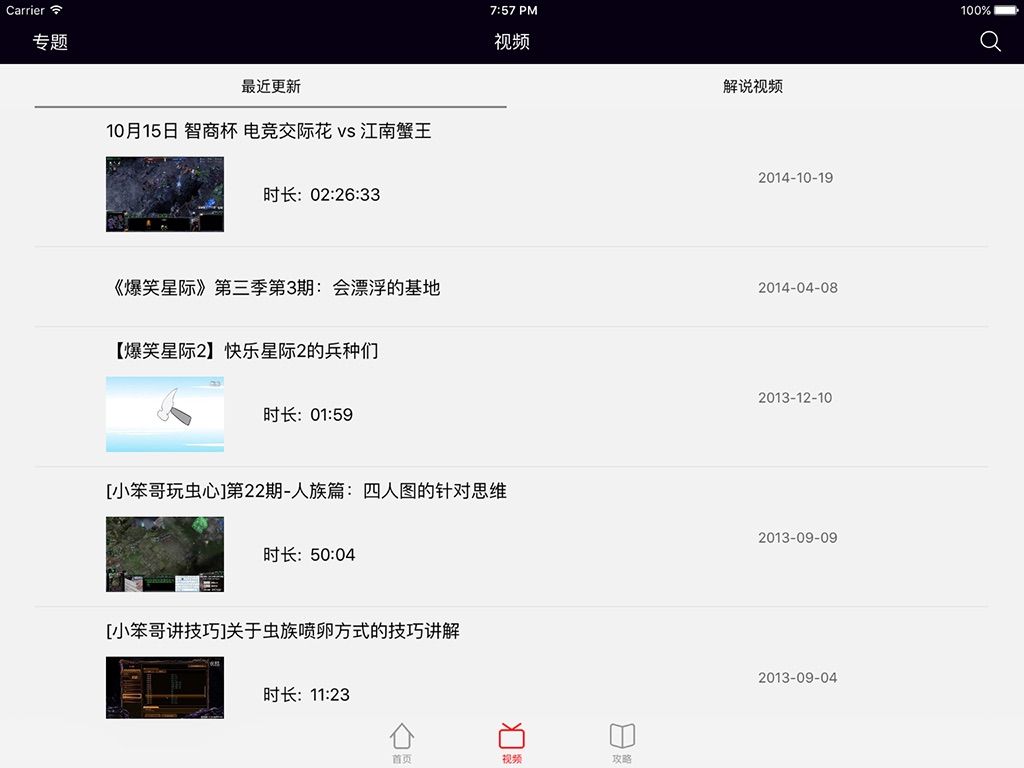Image resolution: width=1024 pixels, height=768 pixels.
Task: Select duration text 时长: 50:04
Action: [x=309, y=554]
